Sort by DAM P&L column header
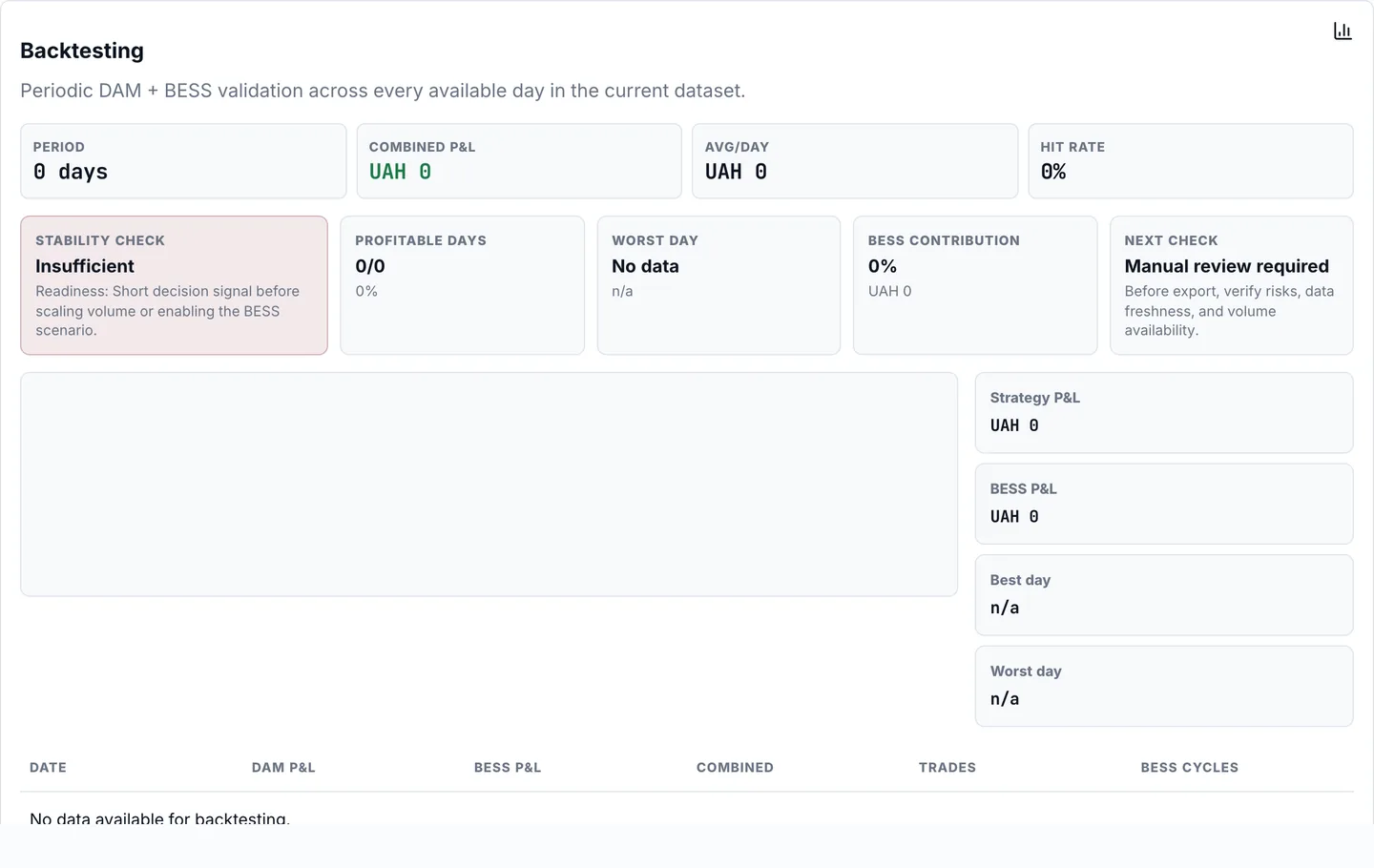The height and width of the screenshot is (868, 1374). tap(283, 767)
